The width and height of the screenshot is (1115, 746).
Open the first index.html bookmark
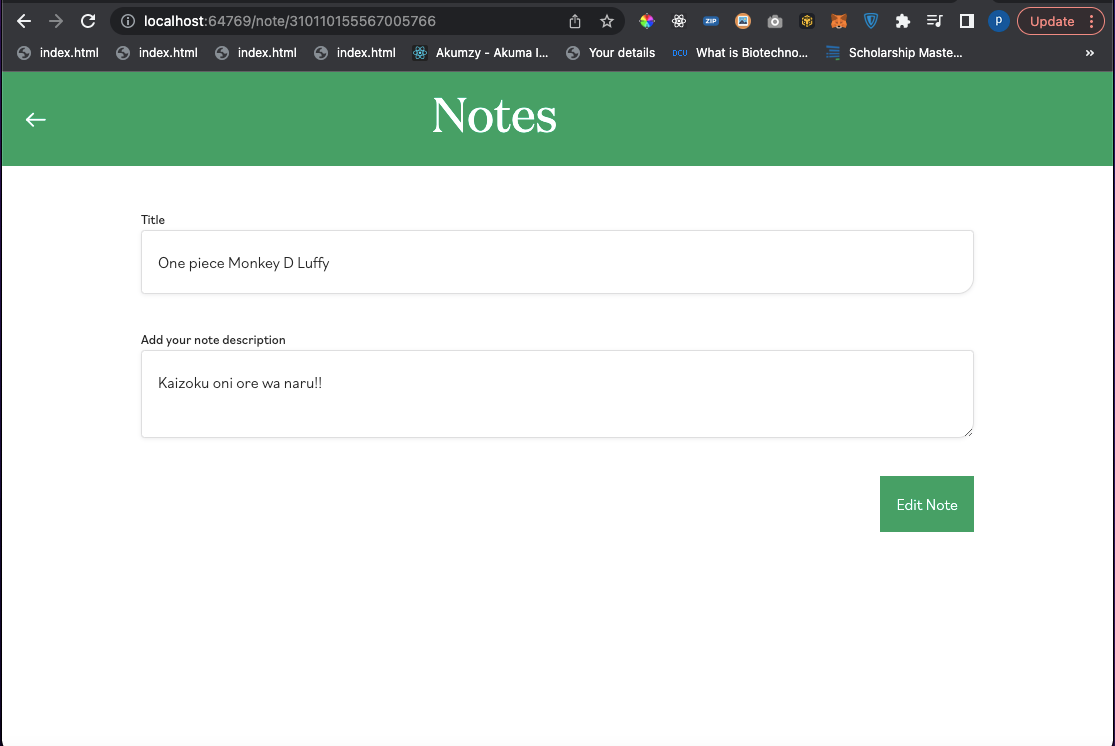58,53
